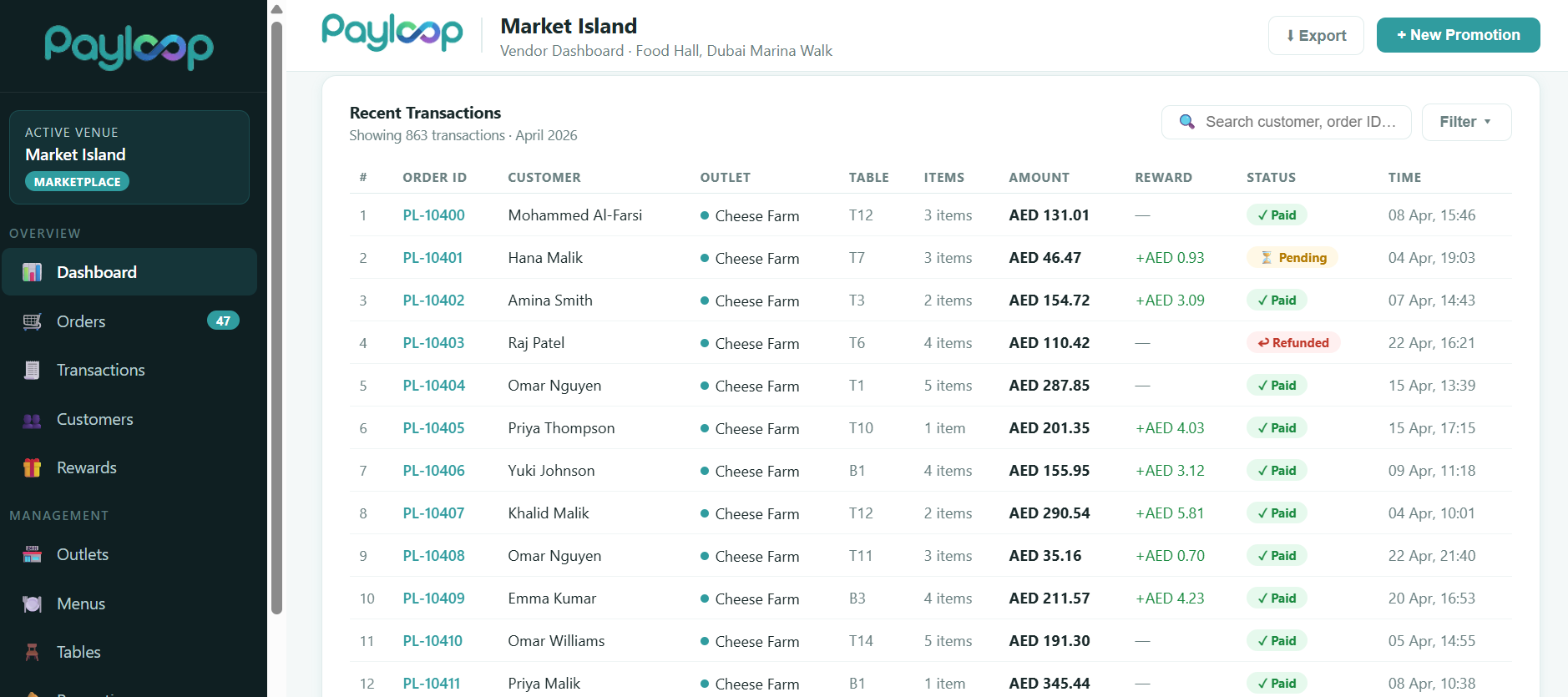Open the Filter dropdown
The height and width of the screenshot is (697, 1568).
[1466, 122]
